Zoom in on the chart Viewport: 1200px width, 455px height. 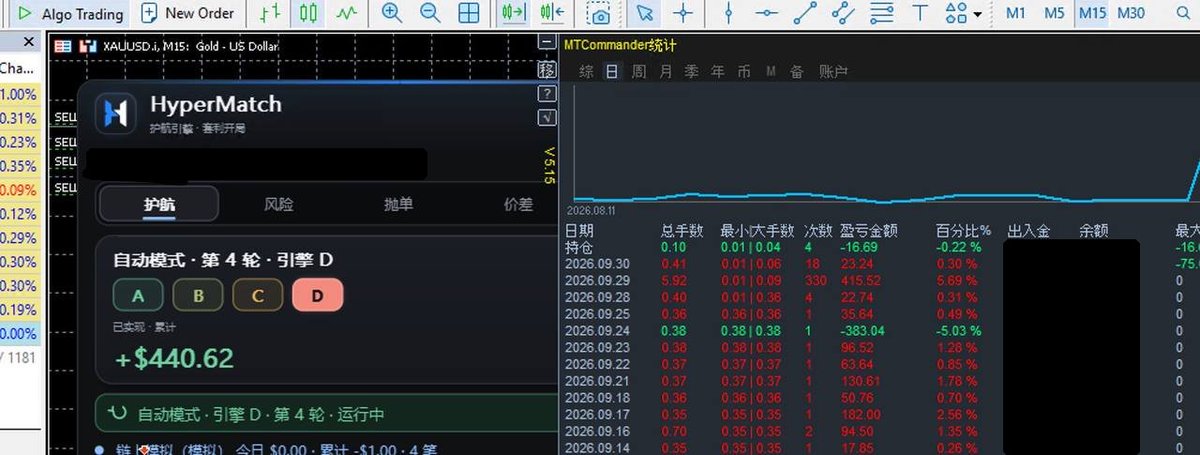click(392, 14)
